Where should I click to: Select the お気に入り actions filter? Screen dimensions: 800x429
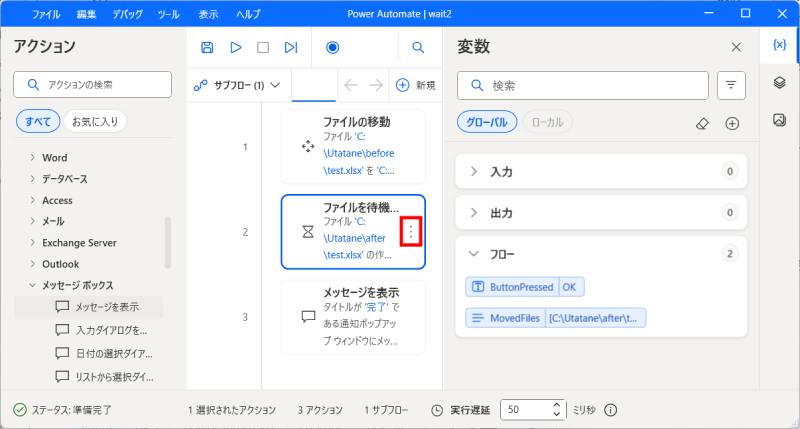95,121
